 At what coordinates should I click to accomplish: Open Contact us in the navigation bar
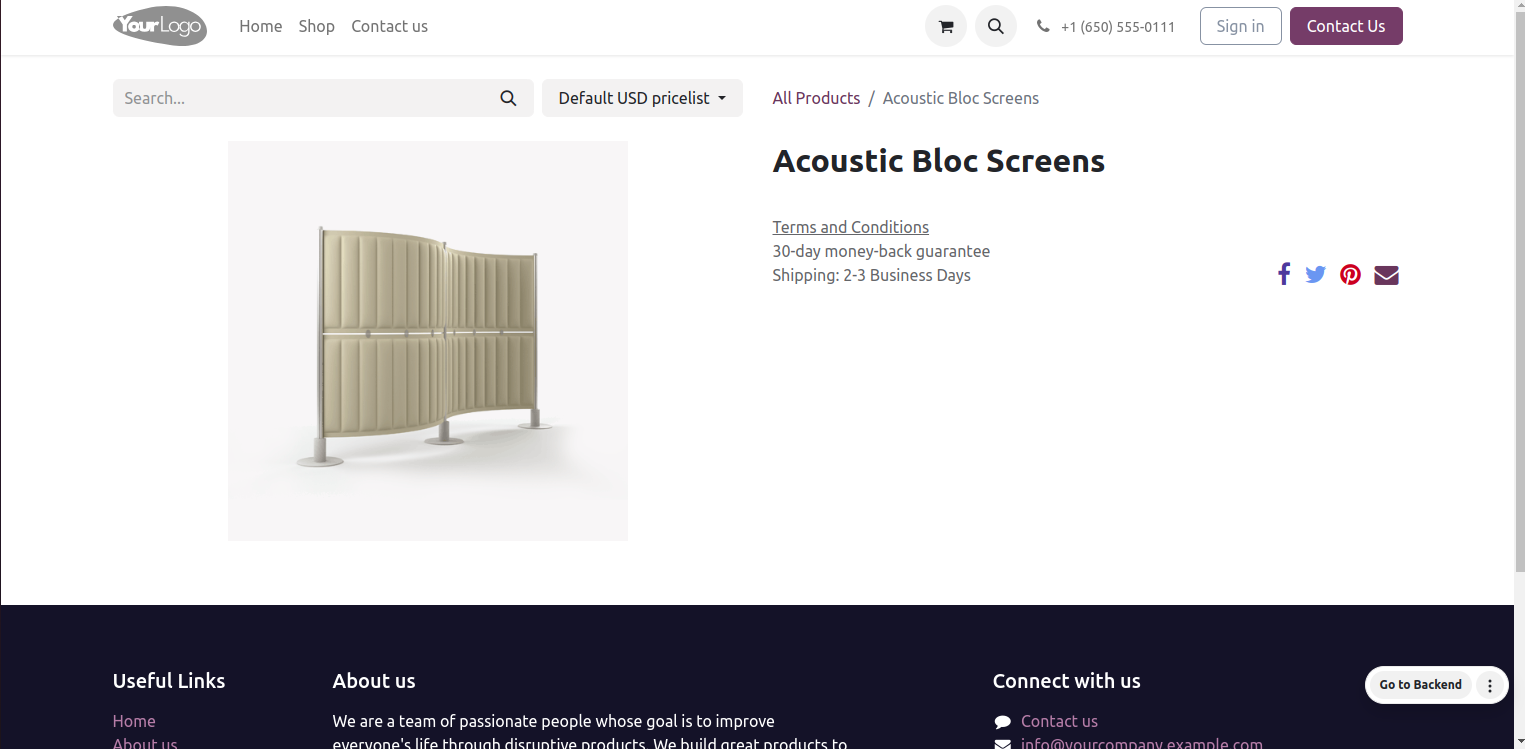coord(389,26)
